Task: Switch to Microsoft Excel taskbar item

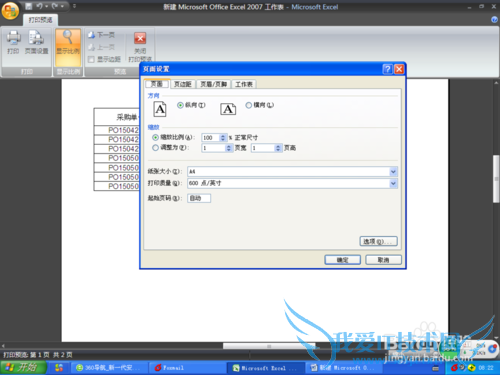Action: 266,368
